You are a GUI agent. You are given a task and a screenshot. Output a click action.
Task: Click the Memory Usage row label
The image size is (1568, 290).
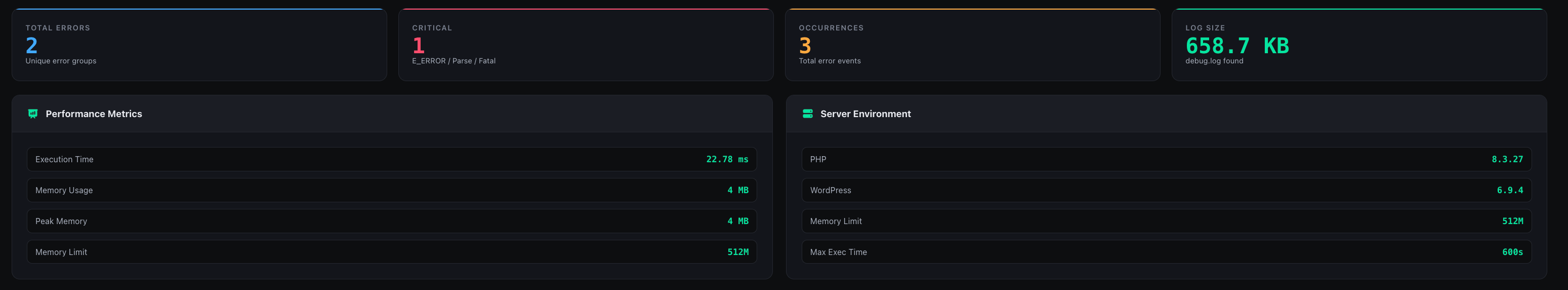(64, 191)
